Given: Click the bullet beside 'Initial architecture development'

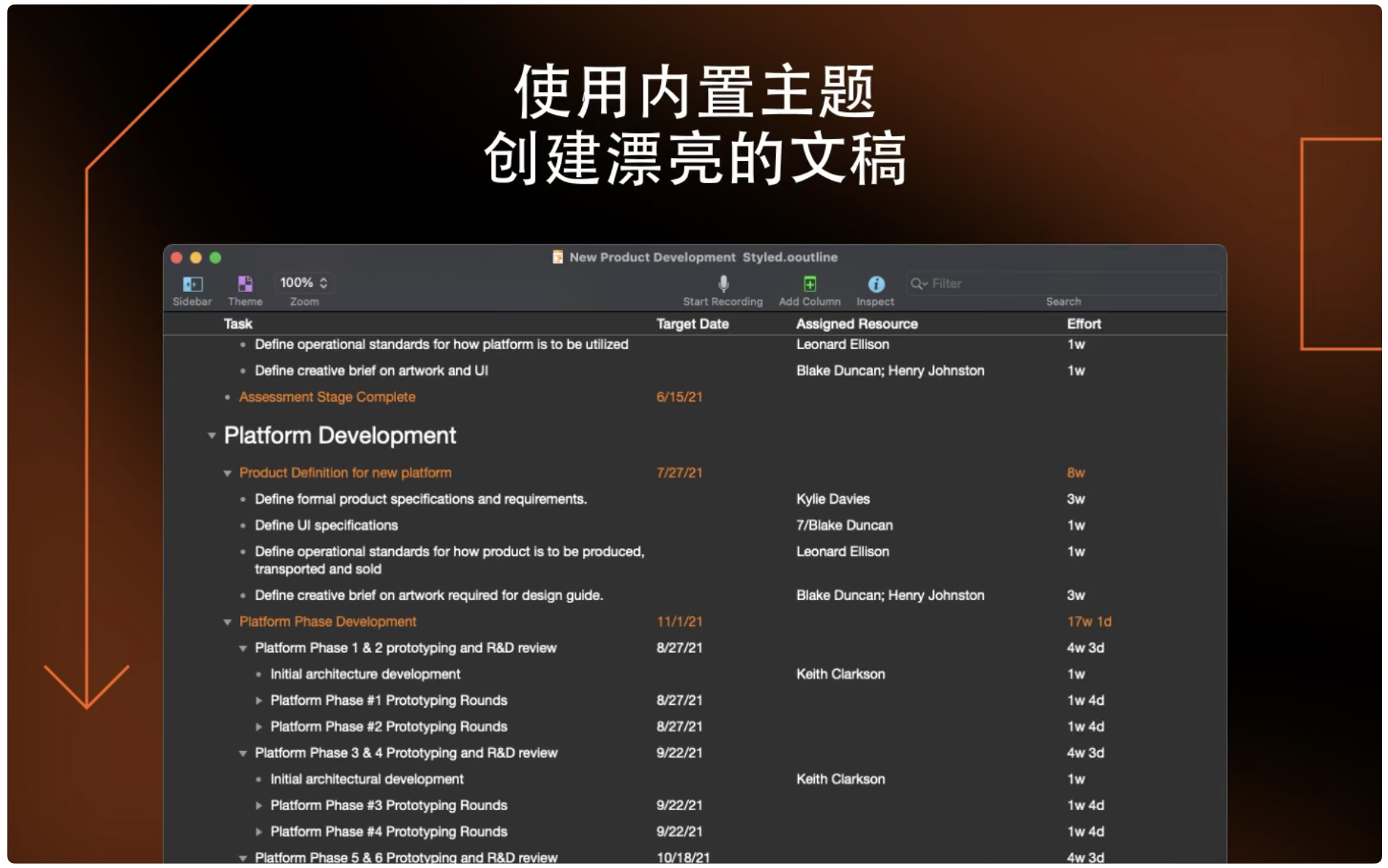Looking at the screenshot, I should click(258, 674).
